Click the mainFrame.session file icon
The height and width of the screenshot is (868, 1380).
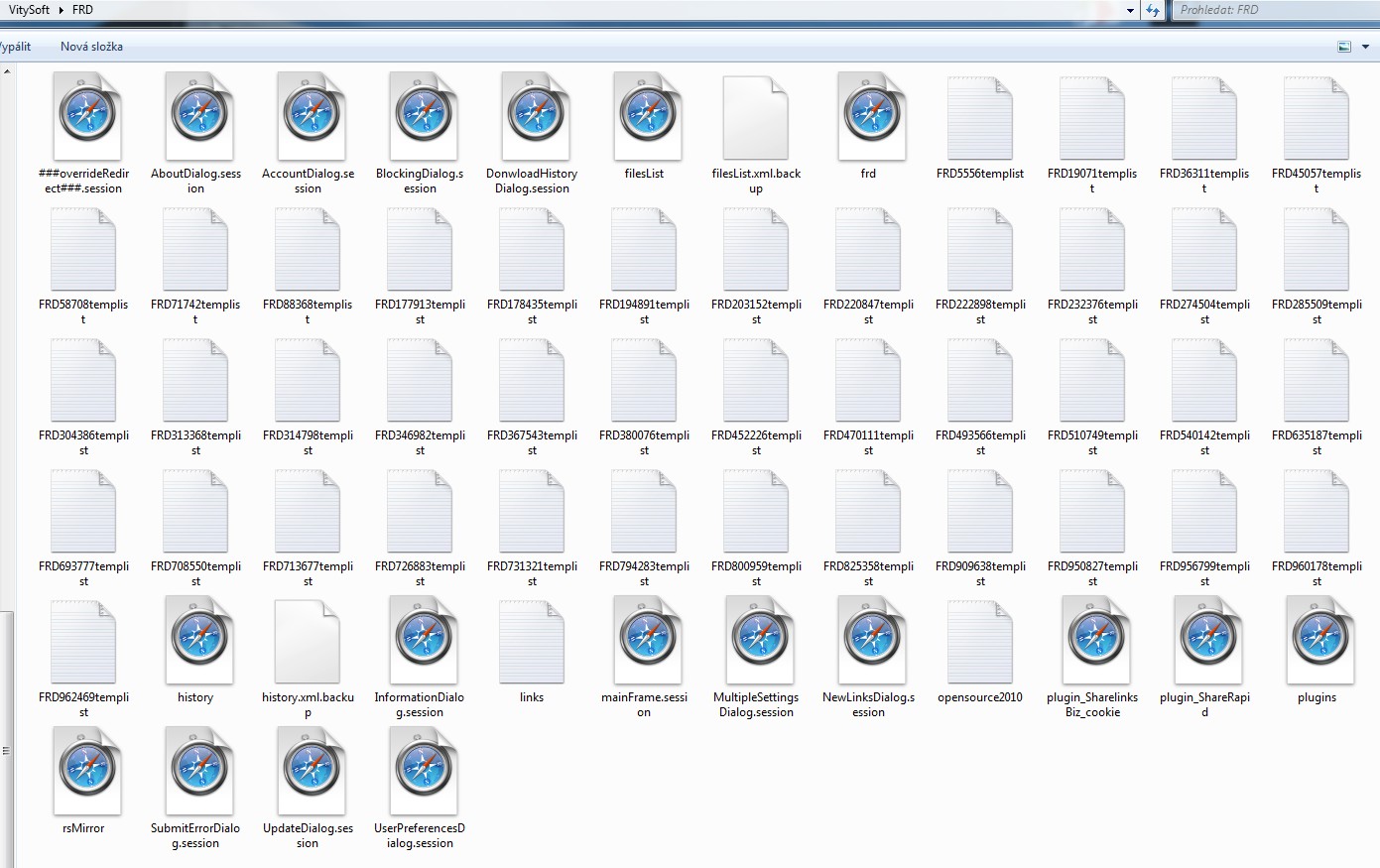(645, 640)
